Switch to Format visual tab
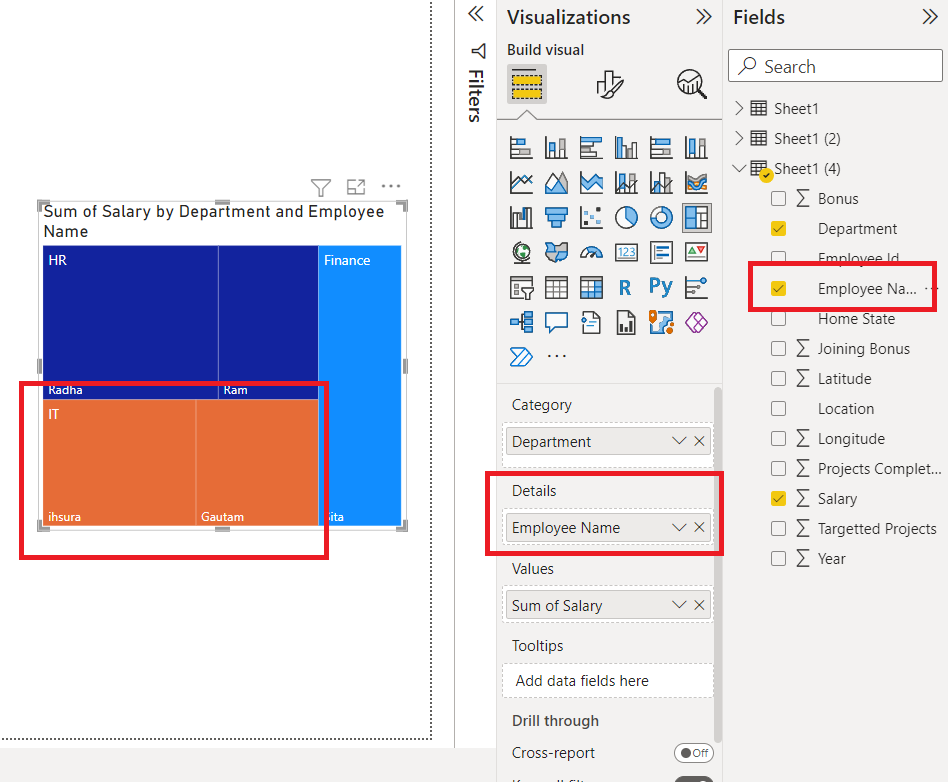 [x=609, y=84]
